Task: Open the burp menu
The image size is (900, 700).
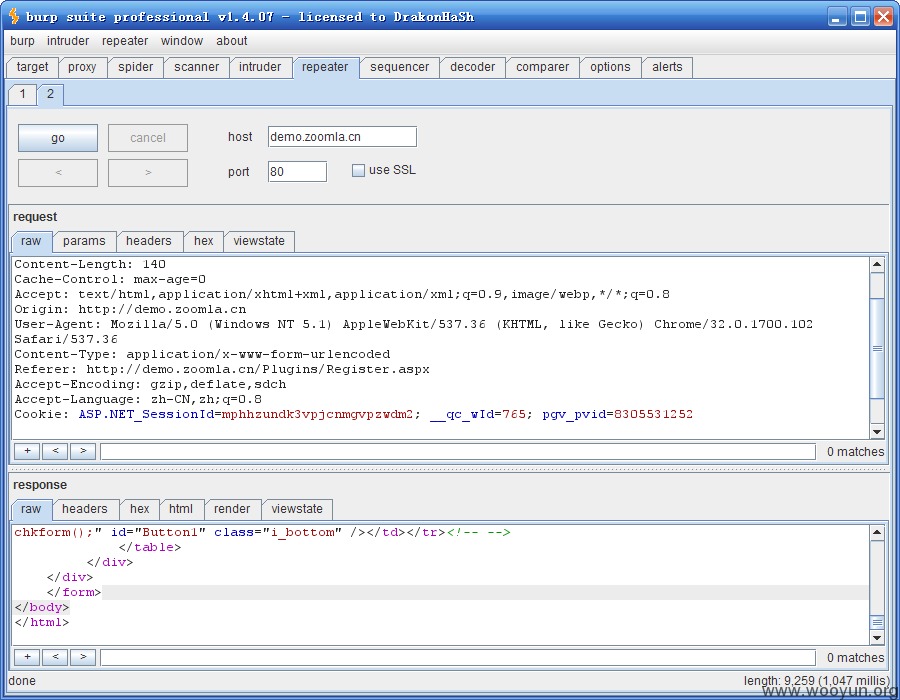Action: pyautogui.click(x=22, y=41)
